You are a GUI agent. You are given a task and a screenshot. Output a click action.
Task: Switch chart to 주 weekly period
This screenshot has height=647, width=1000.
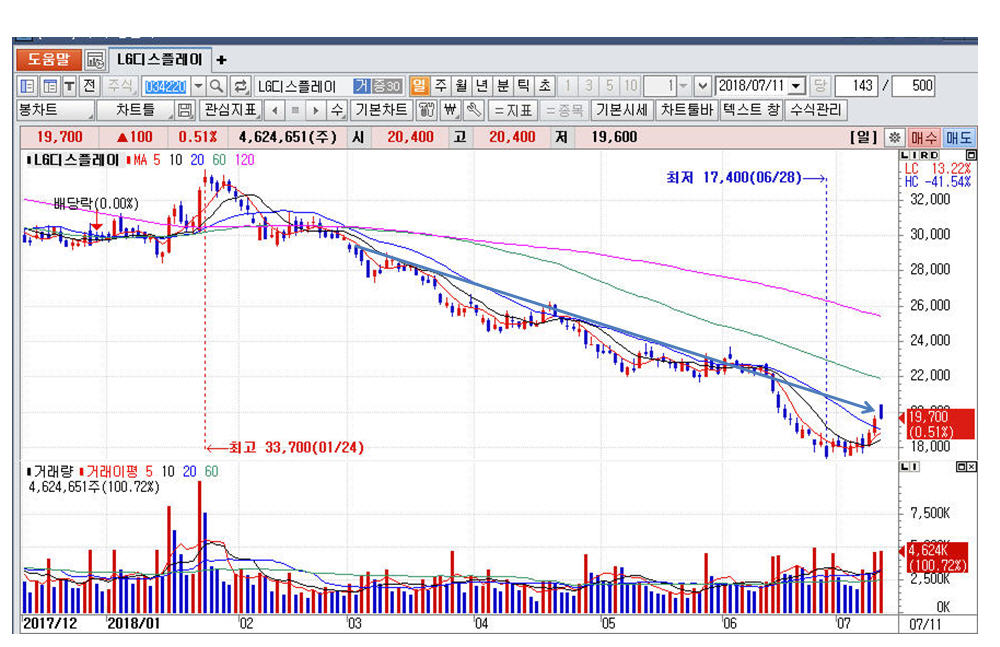click(x=439, y=86)
